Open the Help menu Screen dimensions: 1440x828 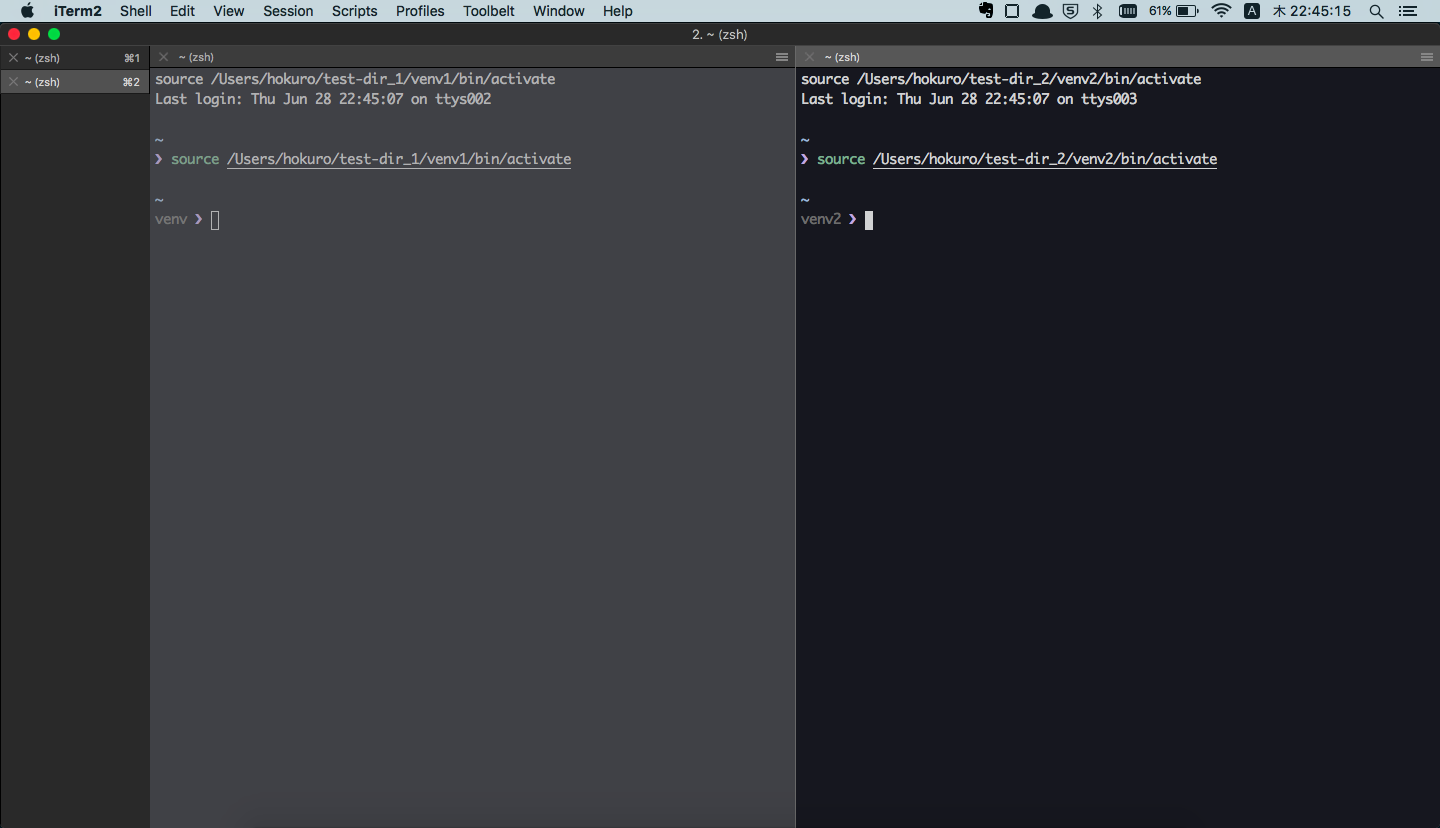point(618,11)
